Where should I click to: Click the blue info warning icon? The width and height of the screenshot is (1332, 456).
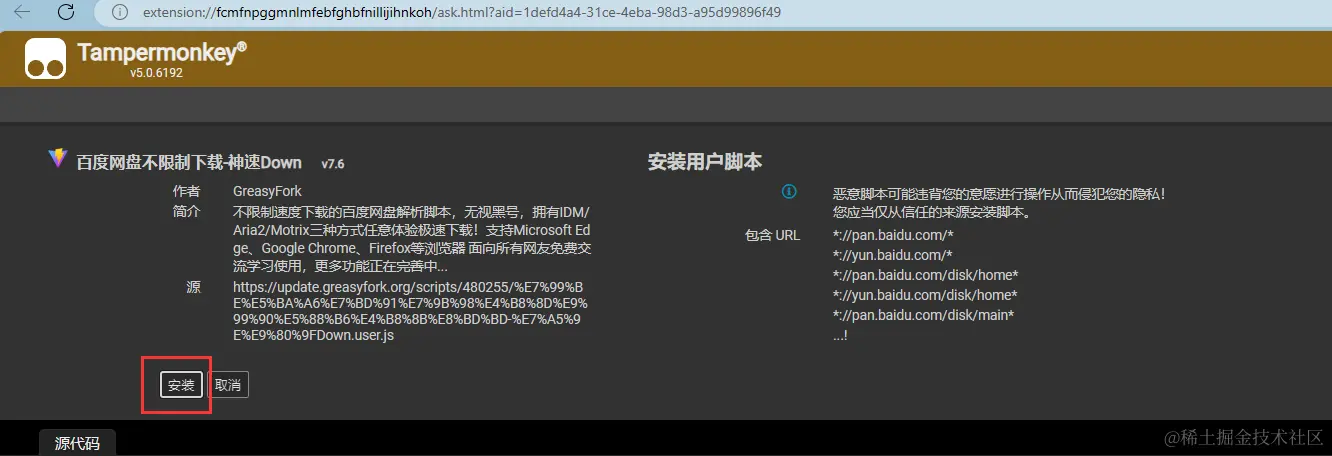pyautogui.click(x=789, y=191)
